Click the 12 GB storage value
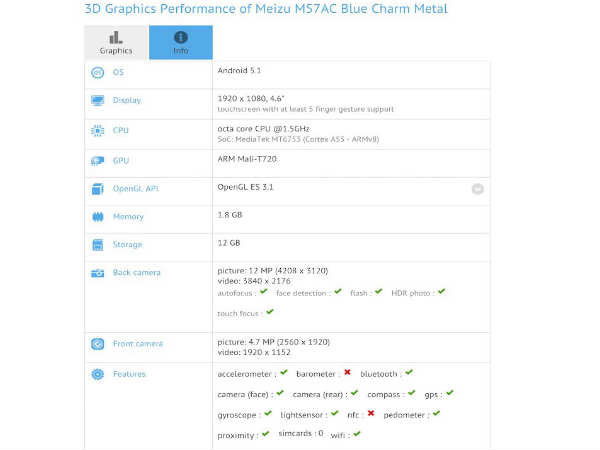Viewport: 600px width, 450px height. [229, 243]
